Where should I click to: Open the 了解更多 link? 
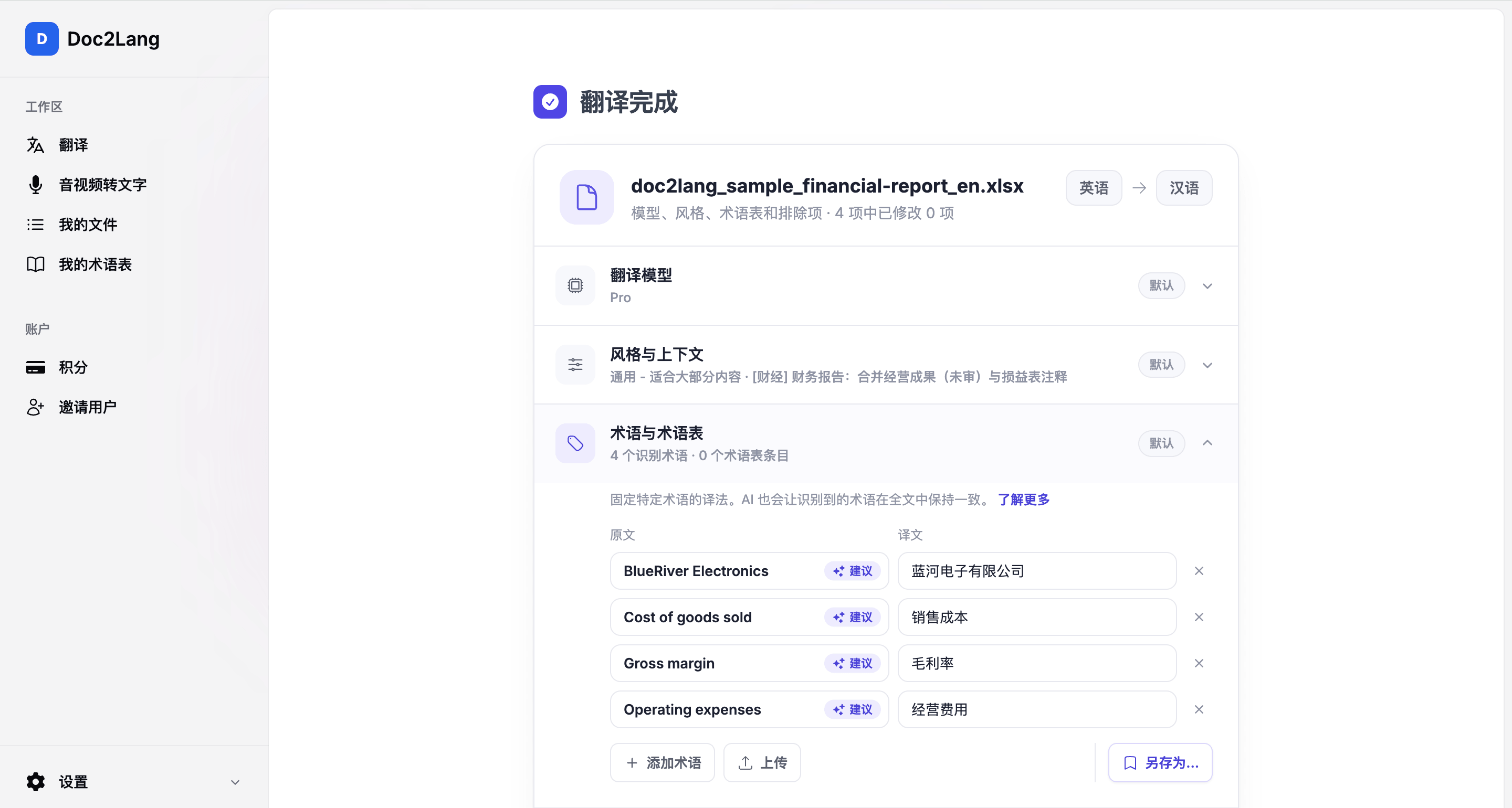coord(1024,499)
